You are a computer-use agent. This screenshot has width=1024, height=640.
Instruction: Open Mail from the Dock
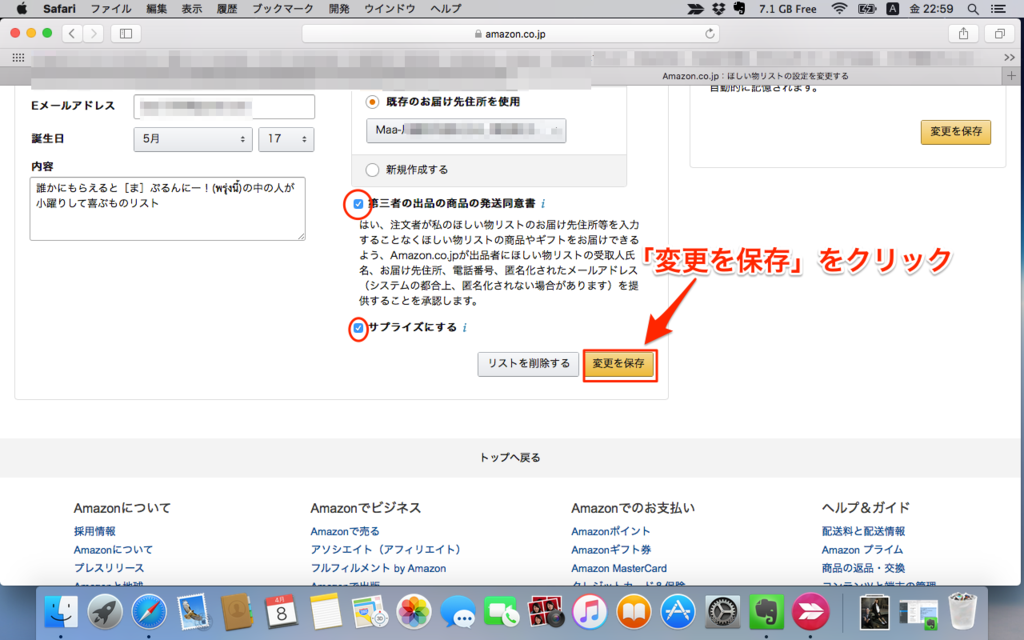tap(192, 612)
